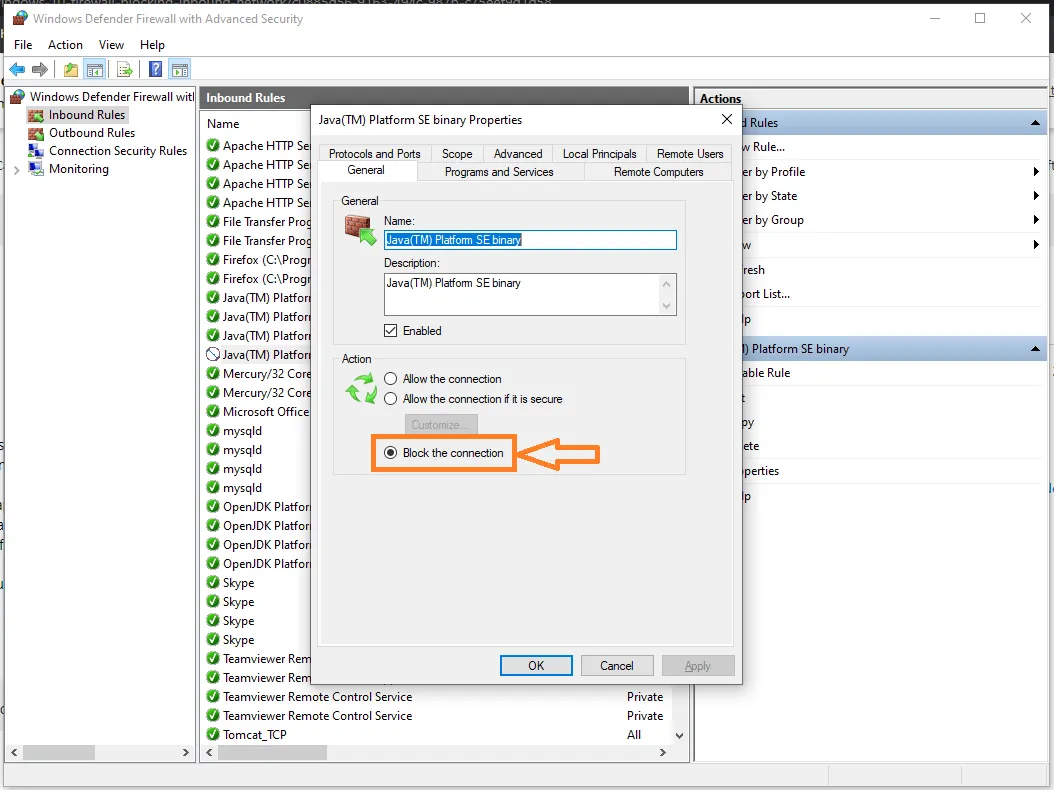Click Refresh in the Actions pane
Image resolution: width=1054 pixels, height=790 pixels.
pyautogui.click(x=754, y=270)
